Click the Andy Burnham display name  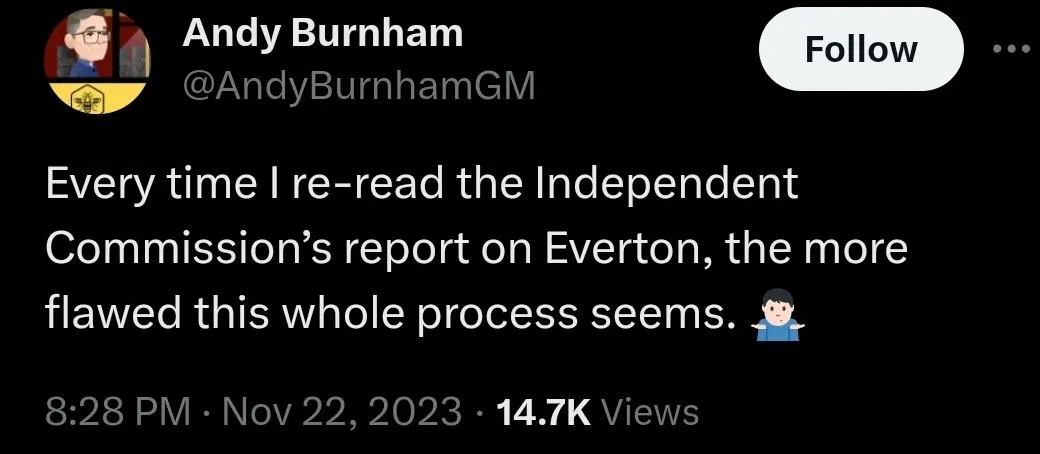coord(323,34)
